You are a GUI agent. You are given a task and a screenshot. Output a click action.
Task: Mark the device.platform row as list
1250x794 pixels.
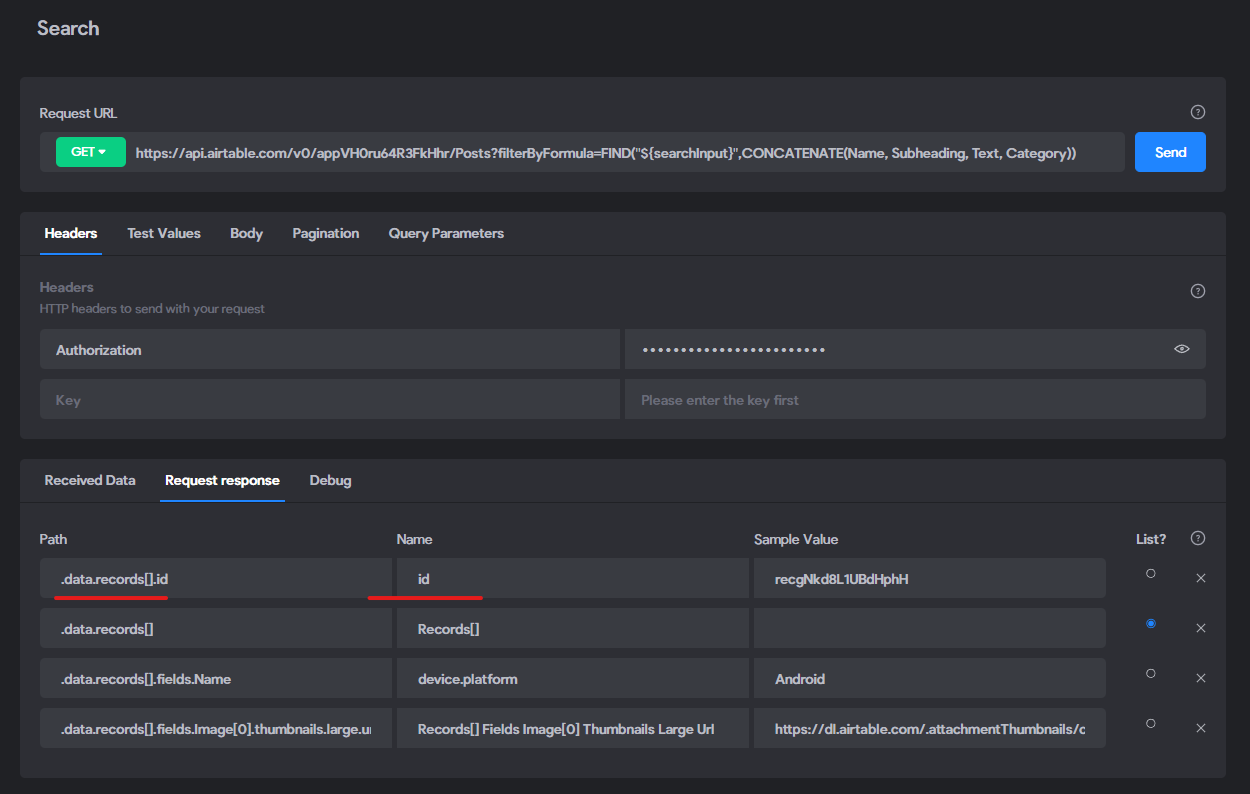coord(1151,673)
